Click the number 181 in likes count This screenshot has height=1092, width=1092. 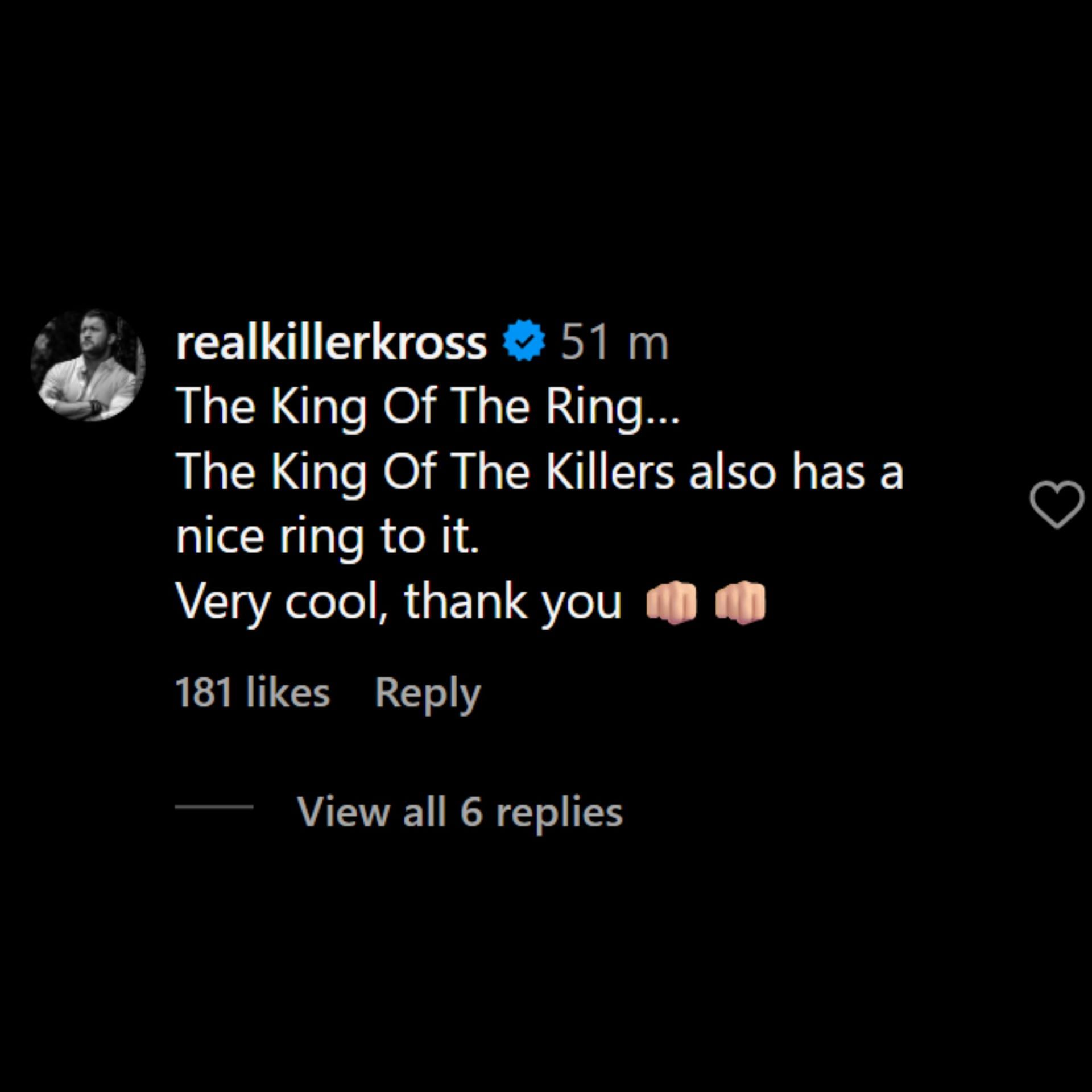click(x=204, y=693)
